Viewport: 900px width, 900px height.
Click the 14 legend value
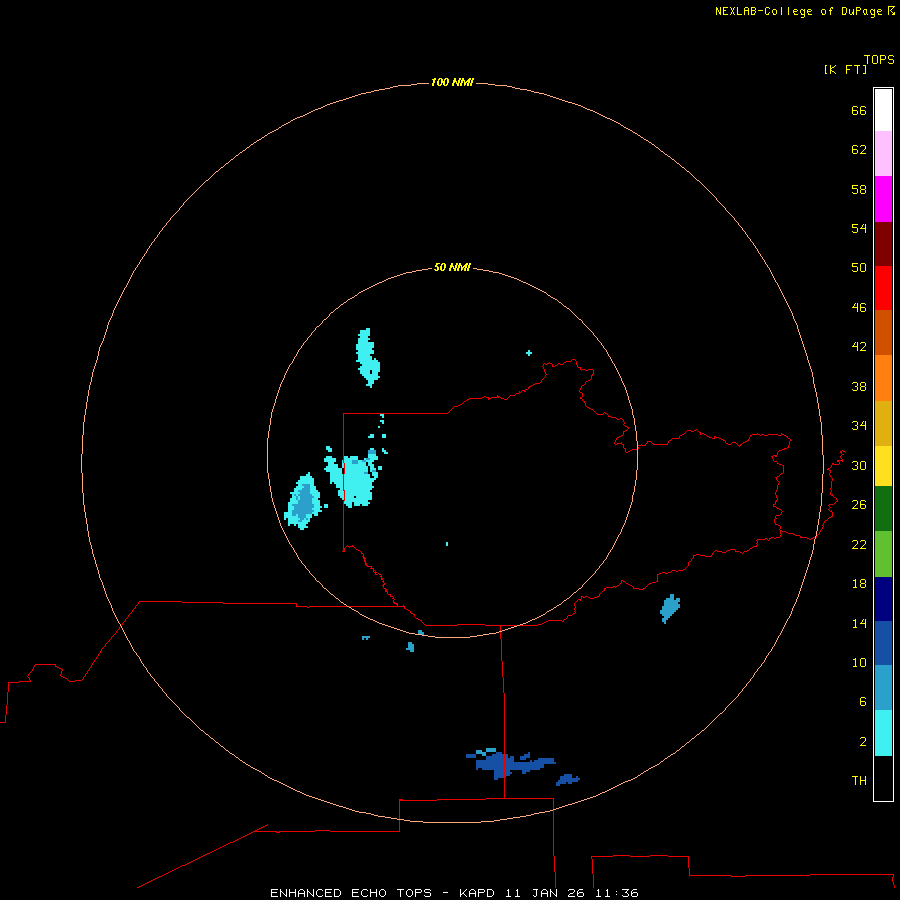click(859, 623)
